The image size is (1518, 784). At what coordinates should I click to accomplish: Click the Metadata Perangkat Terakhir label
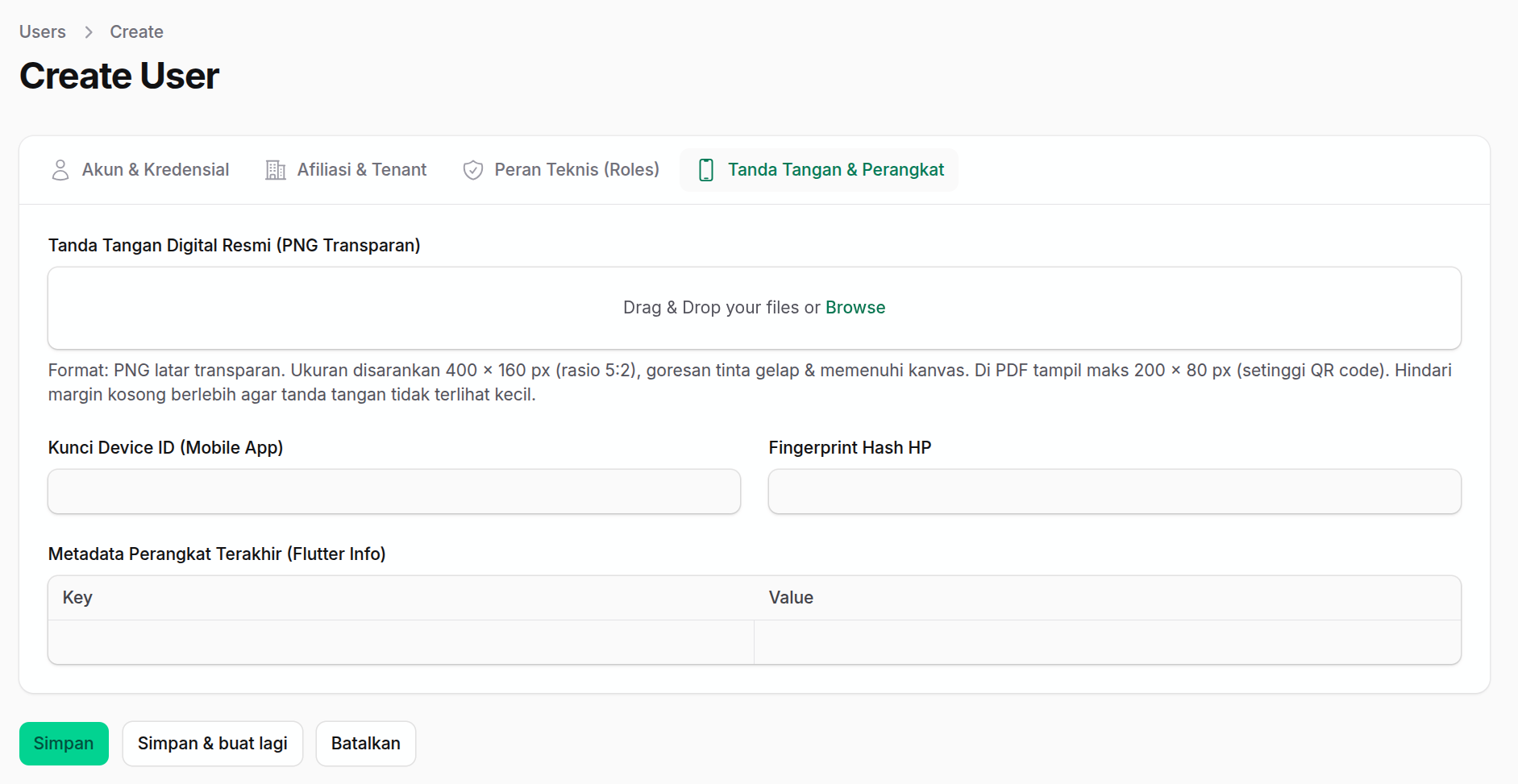point(217,554)
